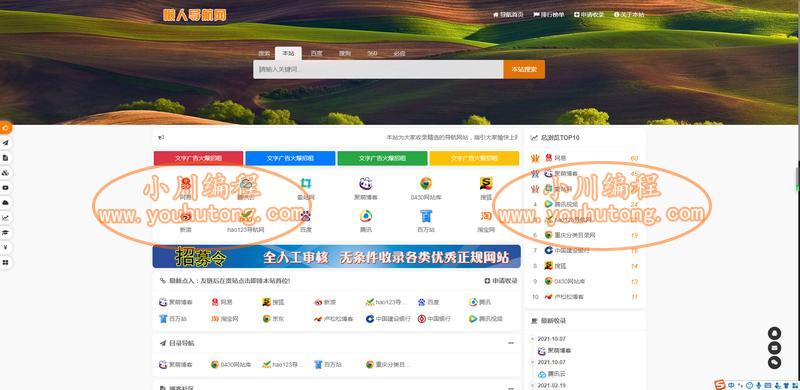This screenshot has height=390, width=800.
Task: Open the 申请收录 link above latest entries
Action: click(x=501, y=281)
